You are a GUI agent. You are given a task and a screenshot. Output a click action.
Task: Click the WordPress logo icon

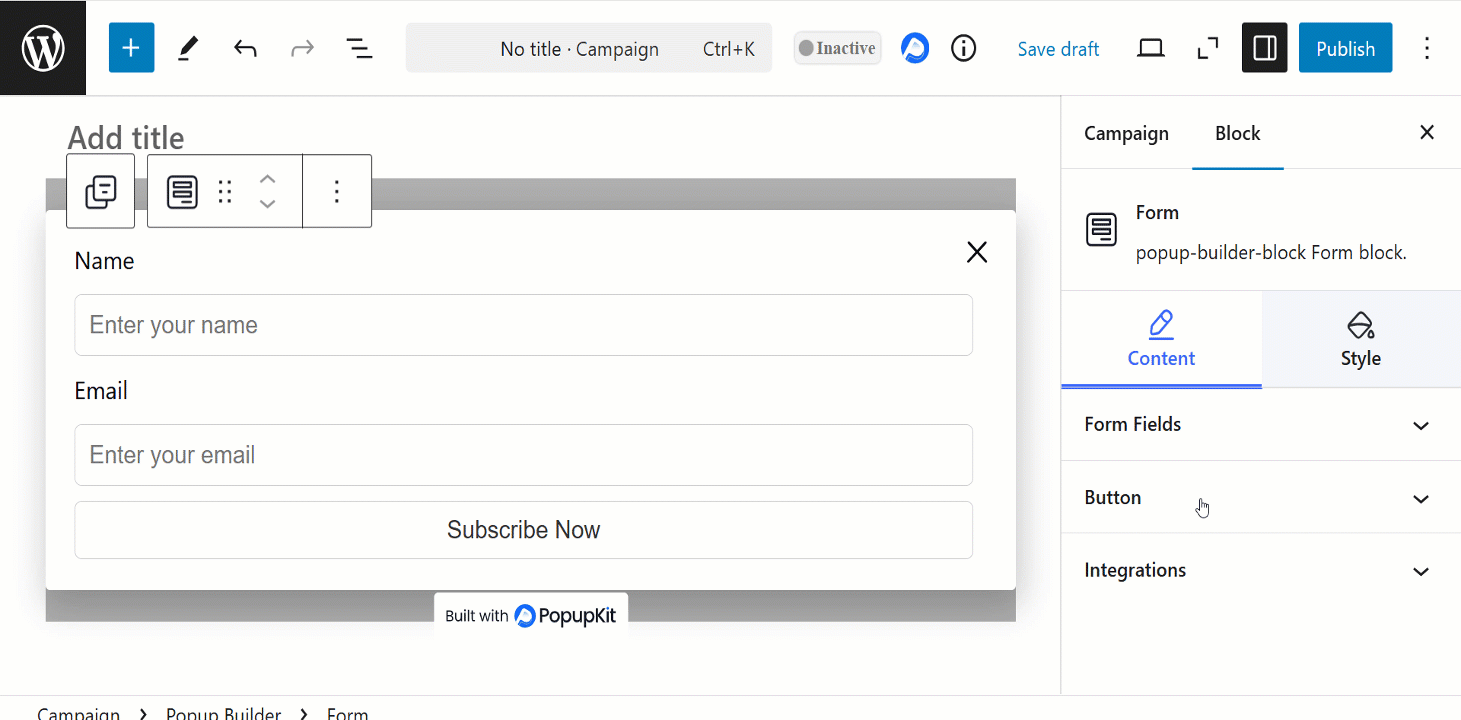(x=43, y=48)
